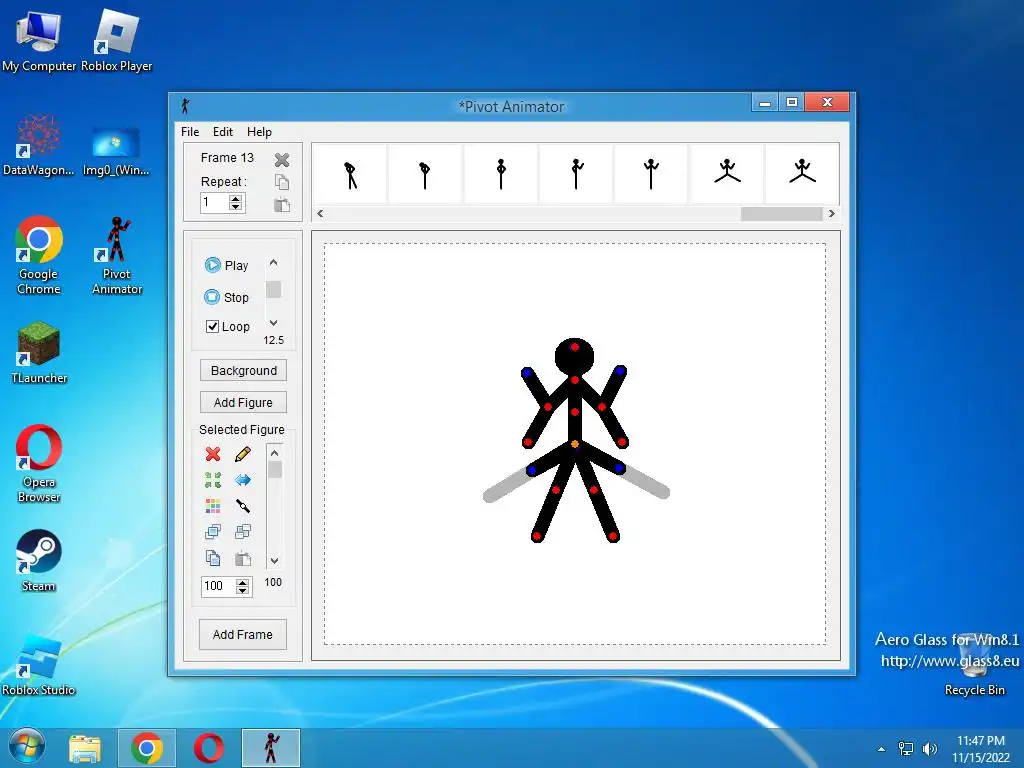Select the TLauncher desktop shortcut

coord(39,353)
